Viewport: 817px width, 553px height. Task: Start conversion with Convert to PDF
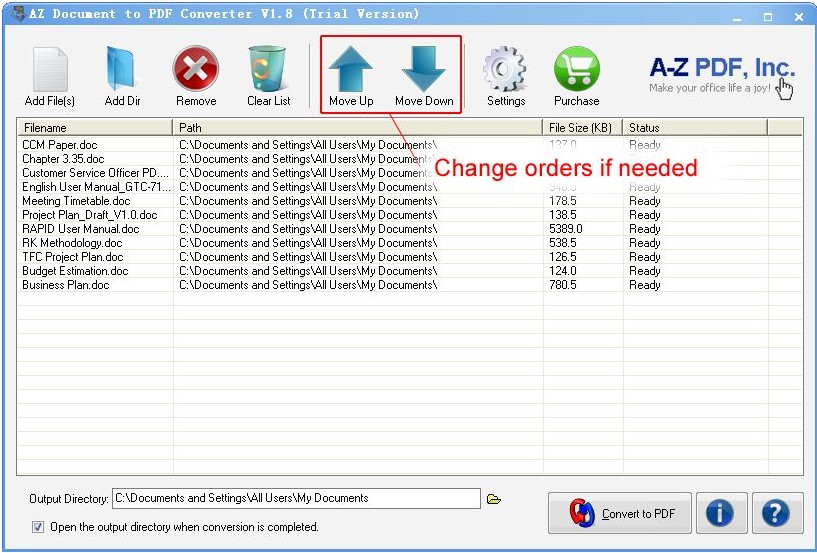[x=620, y=513]
